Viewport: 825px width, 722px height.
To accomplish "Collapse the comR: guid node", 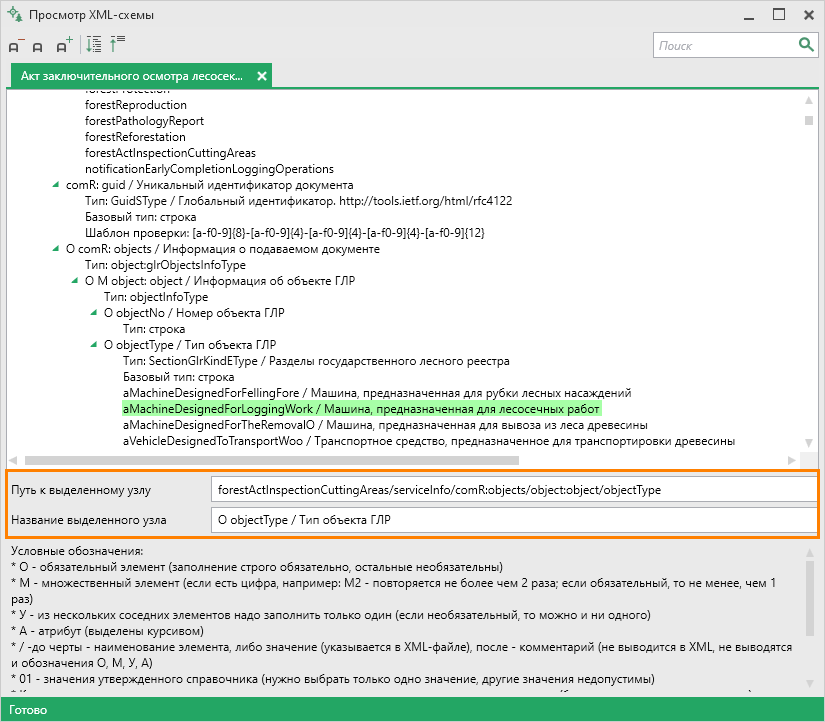I will tap(56, 185).
